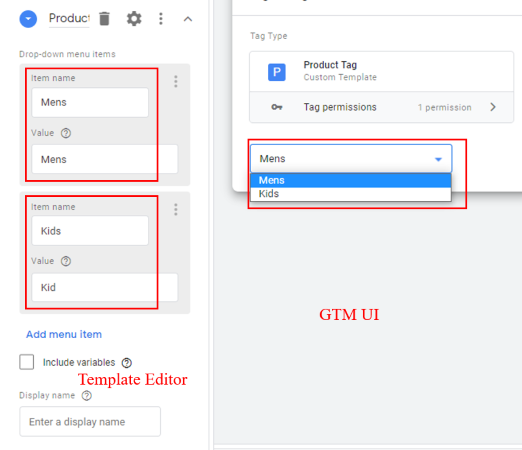Click Add menu item link
The width and height of the screenshot is (522, 450).
tap(64, 334)
